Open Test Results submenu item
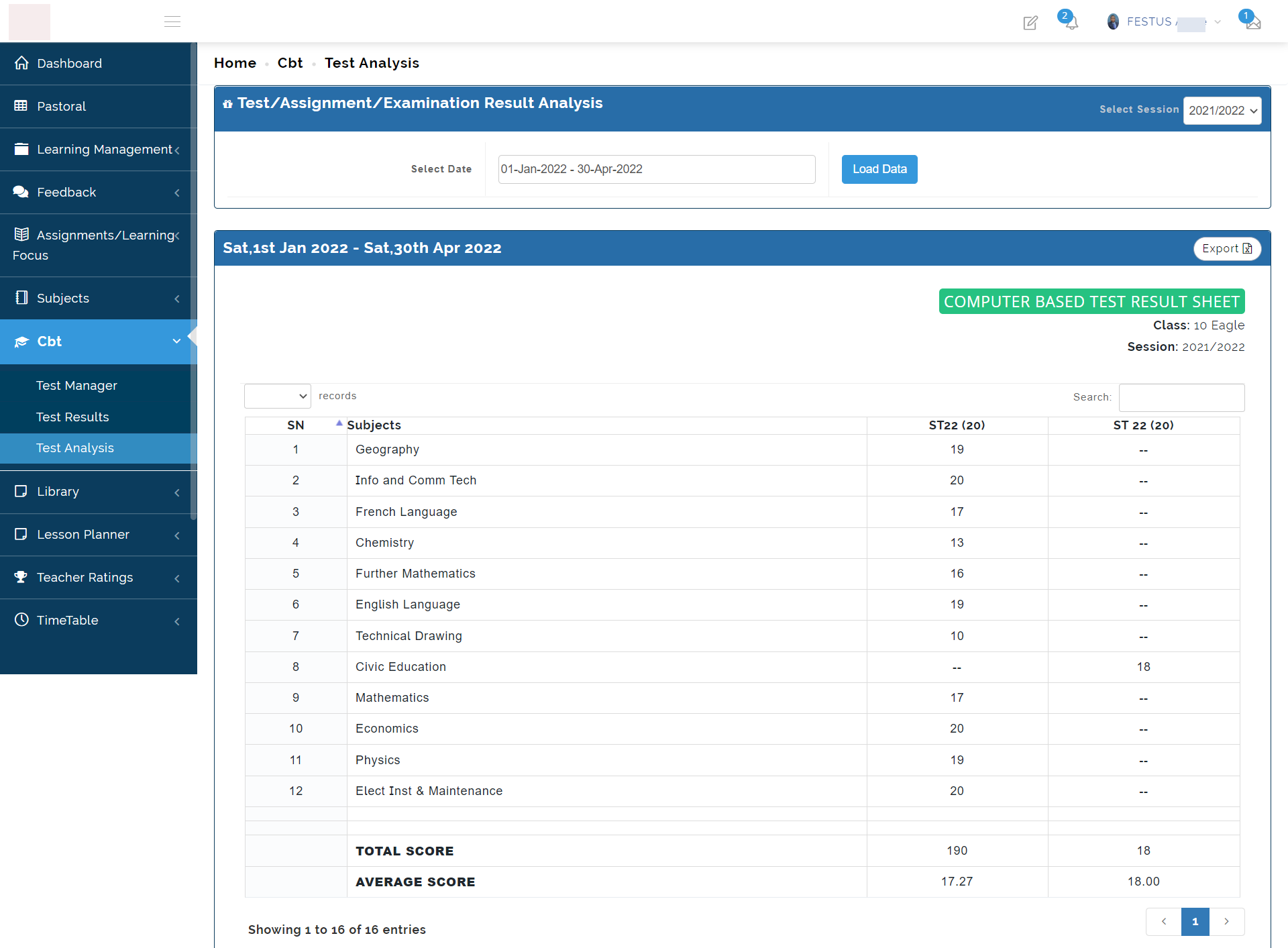The height and width of the screenshot is (948, 1288). (72, 417)
